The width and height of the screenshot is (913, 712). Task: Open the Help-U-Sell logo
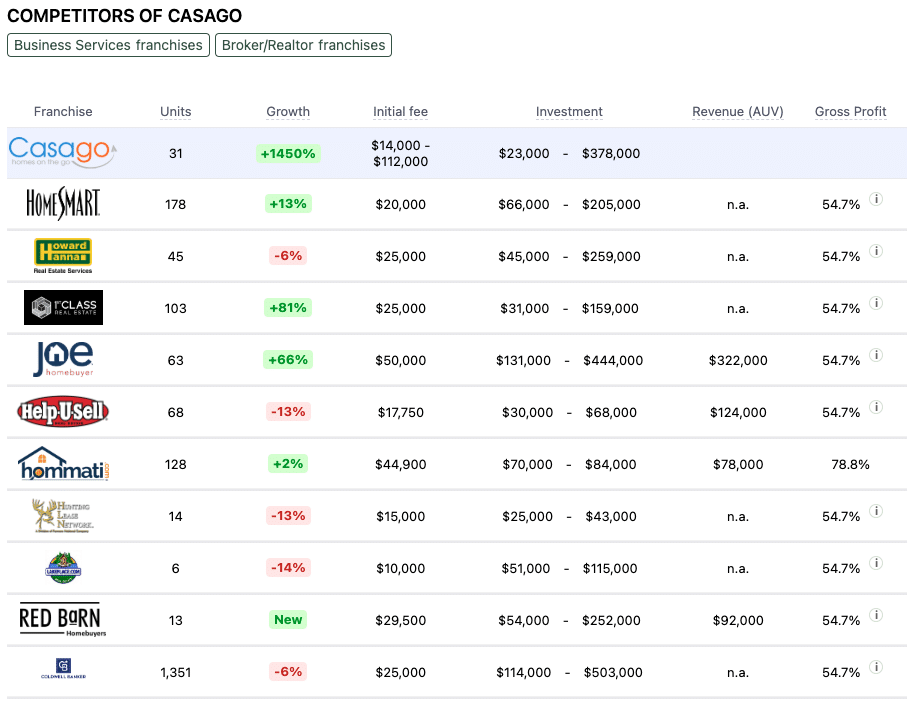coord(63,412)
